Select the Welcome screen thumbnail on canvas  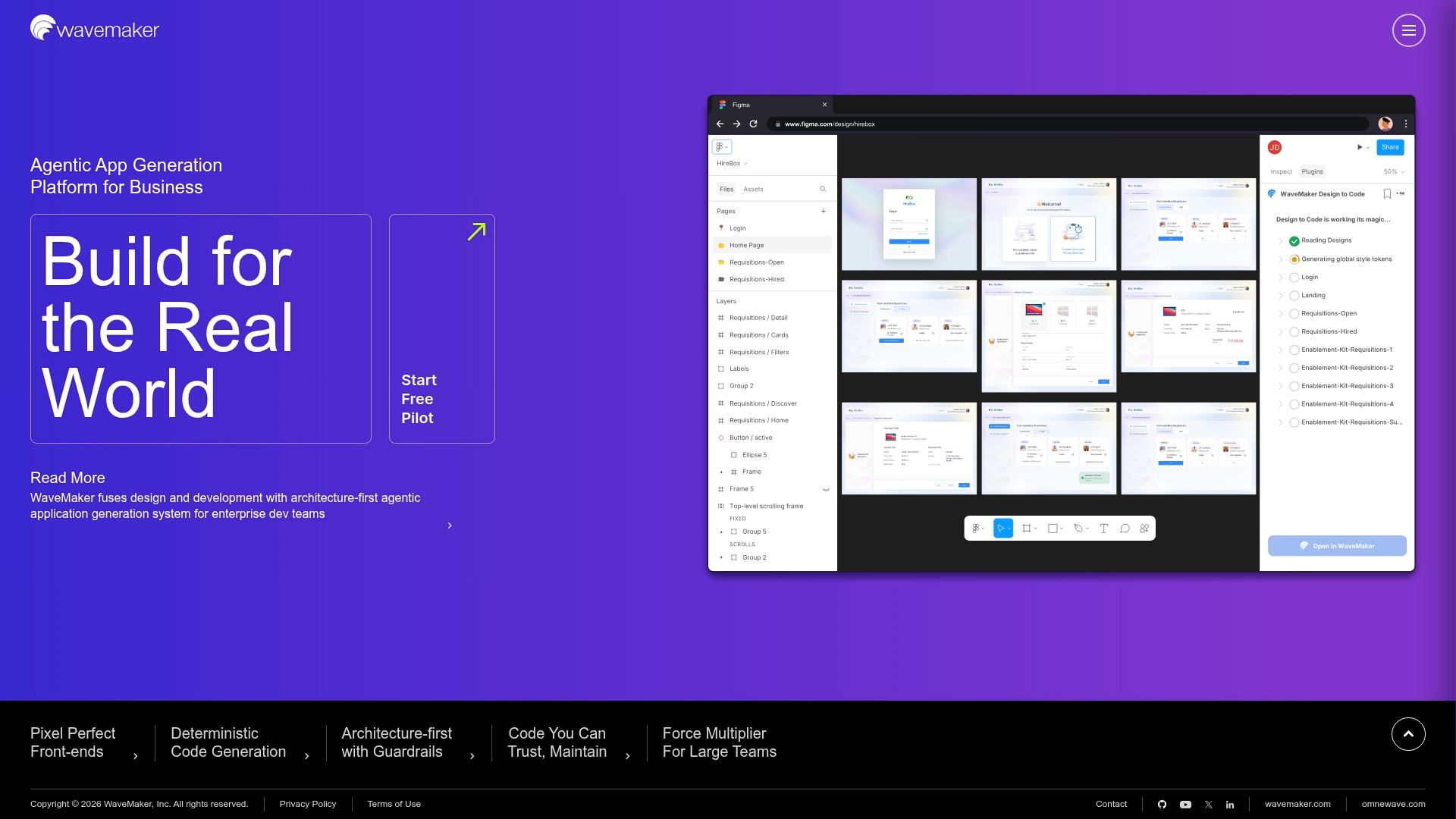(1049, 224)
